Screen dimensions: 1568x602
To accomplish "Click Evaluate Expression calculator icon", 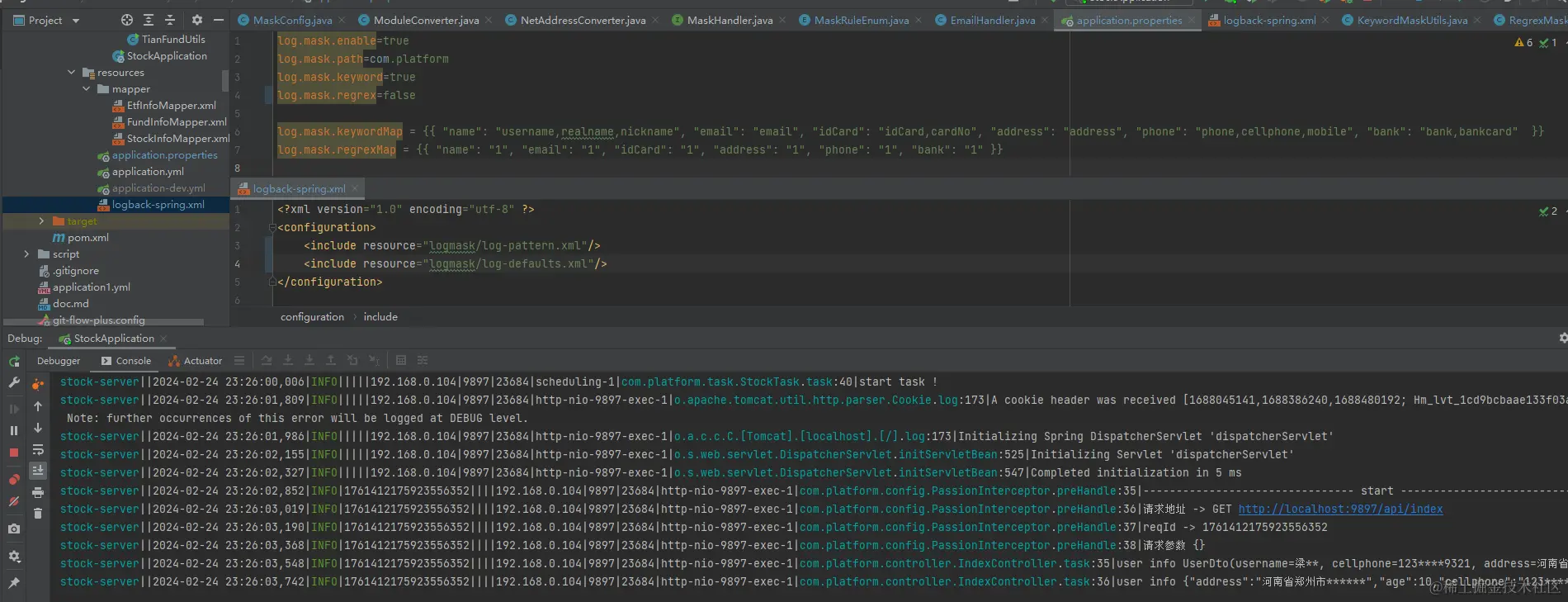I will [x=401, y=360].
